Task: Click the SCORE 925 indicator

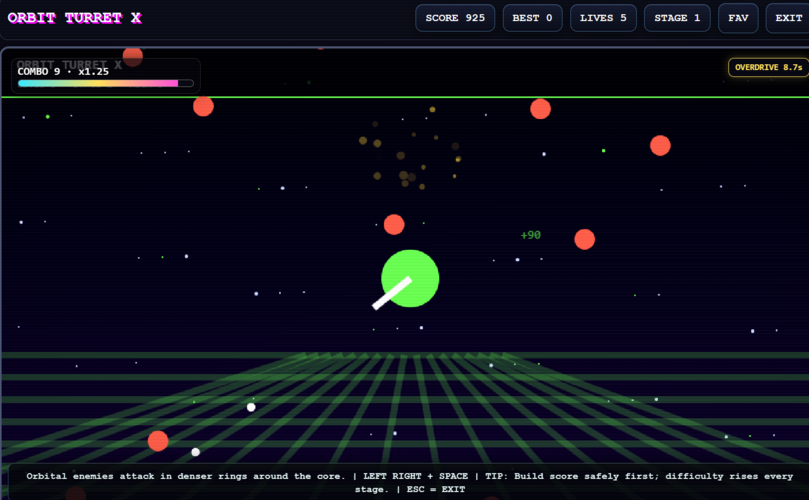Action: point(455,18)
